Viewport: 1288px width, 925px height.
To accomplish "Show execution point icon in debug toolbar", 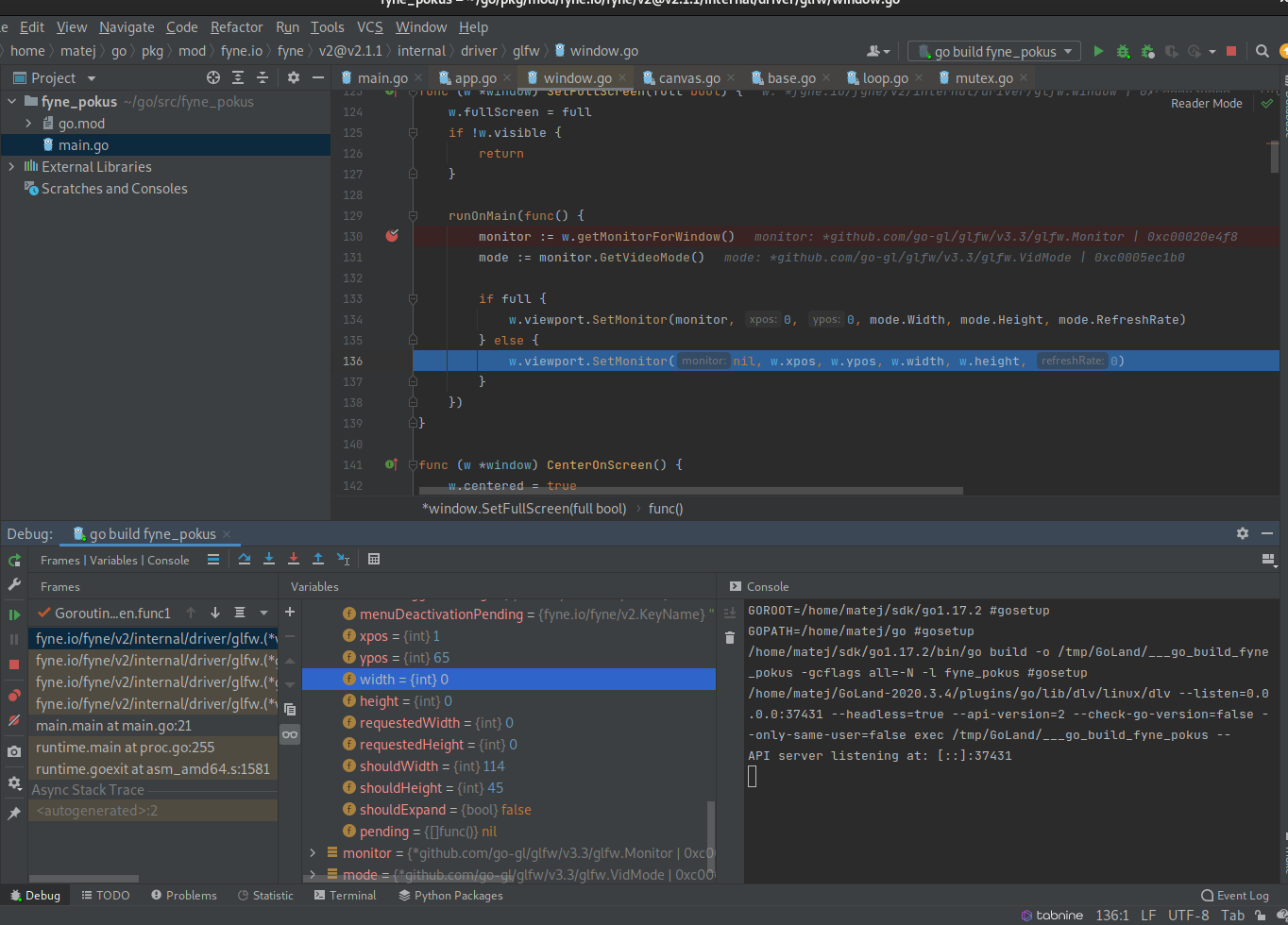I will tap(213, 559).
